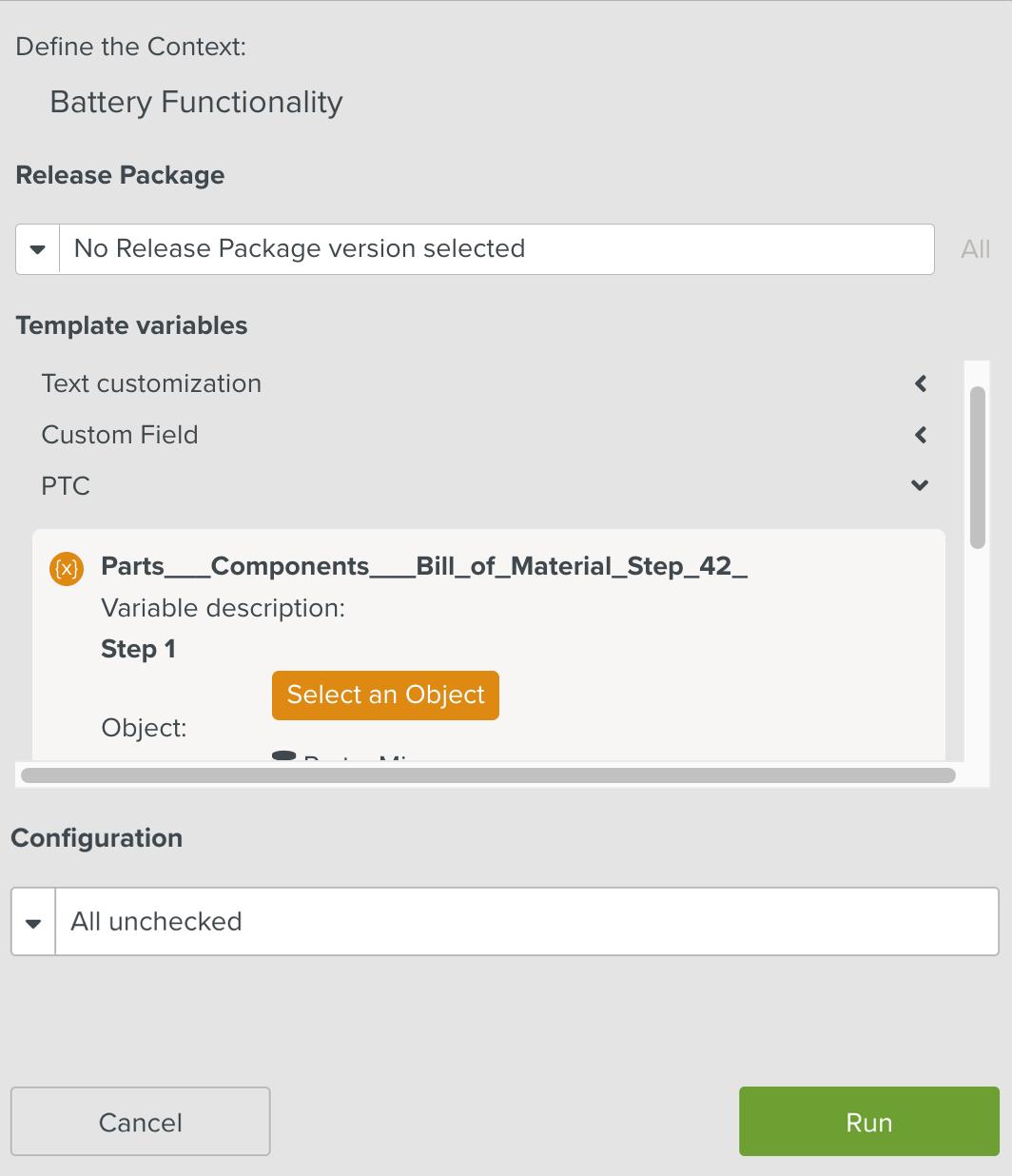
Task: Click the All unchecked configuration field
Action: pos(527,922)
